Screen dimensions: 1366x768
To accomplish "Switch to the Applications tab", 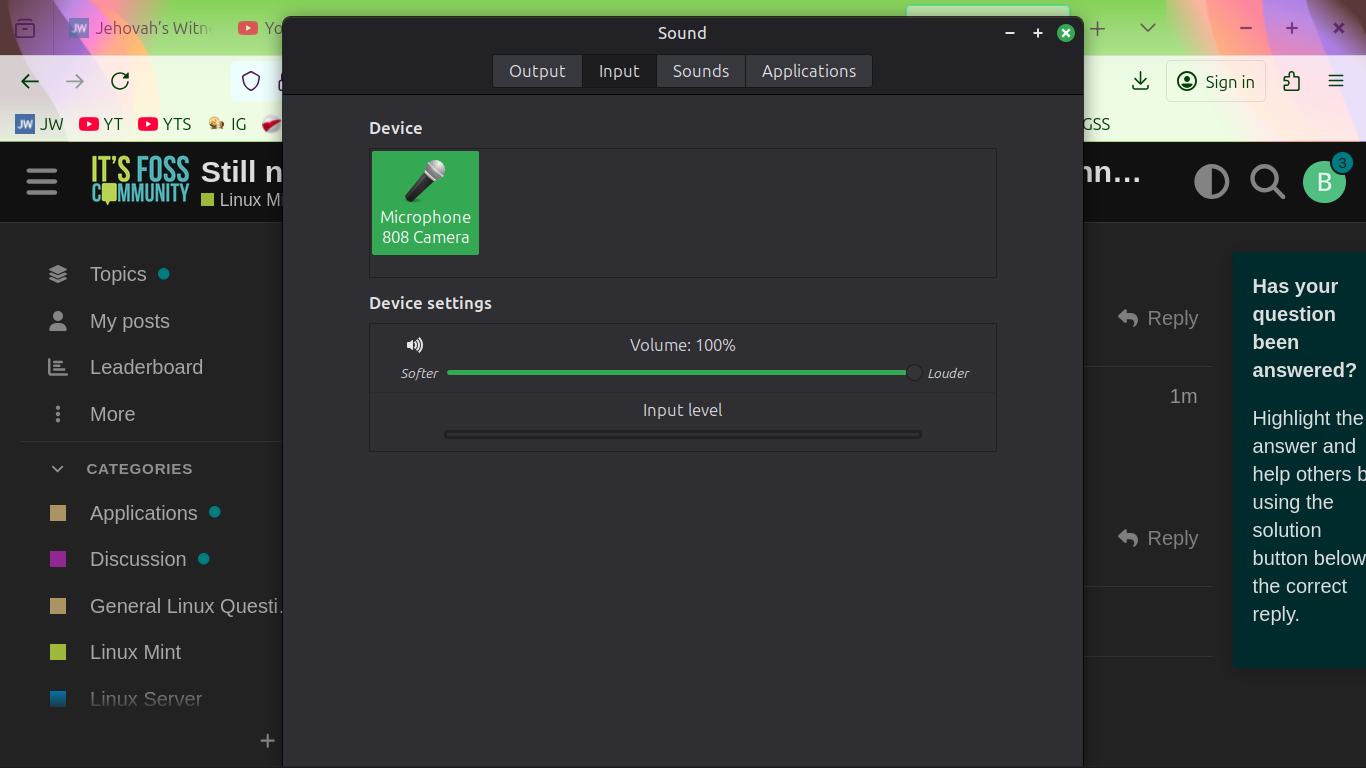I will 808,71.
